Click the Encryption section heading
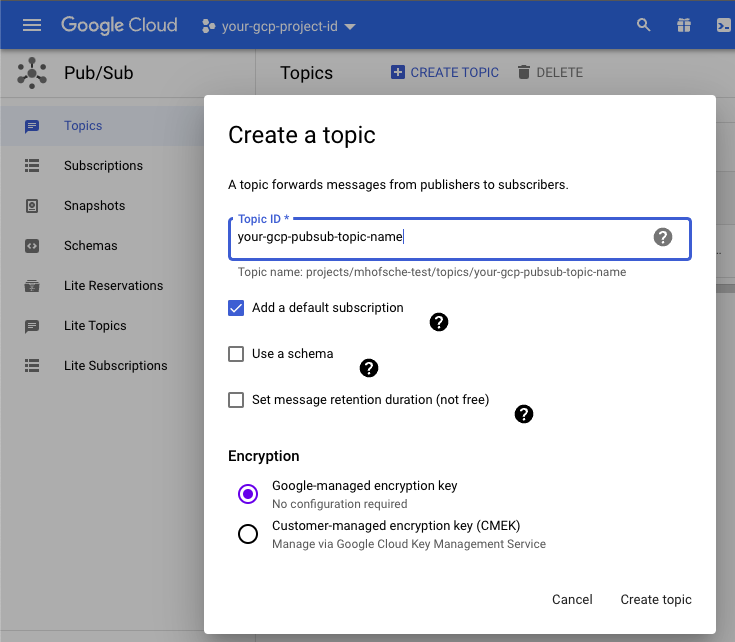The height and width of the screenshot is (642, 735). click(x=264, y=456)
